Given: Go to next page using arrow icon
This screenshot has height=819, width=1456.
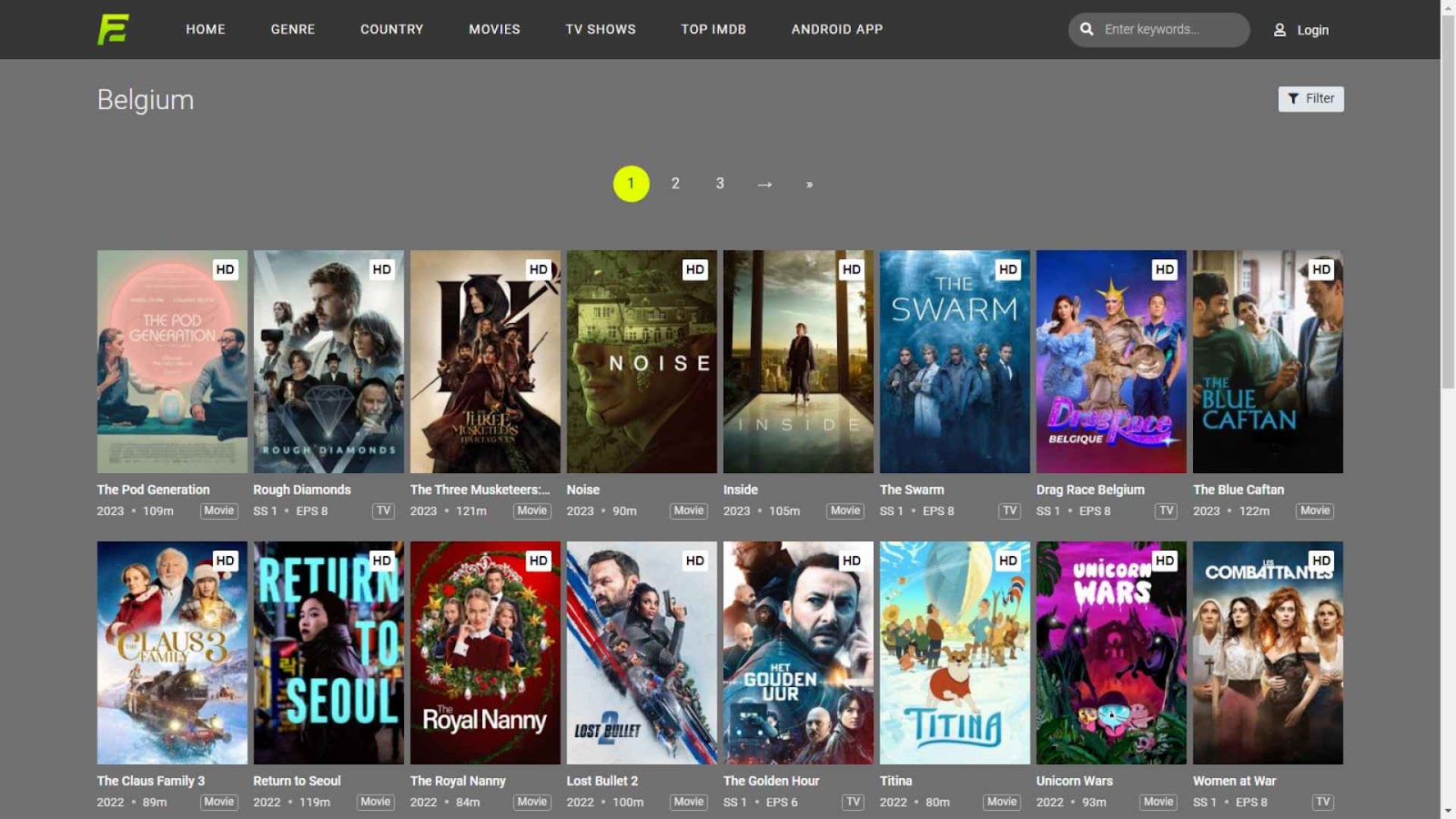Looking at the screenshot, I should pos(764,184).
